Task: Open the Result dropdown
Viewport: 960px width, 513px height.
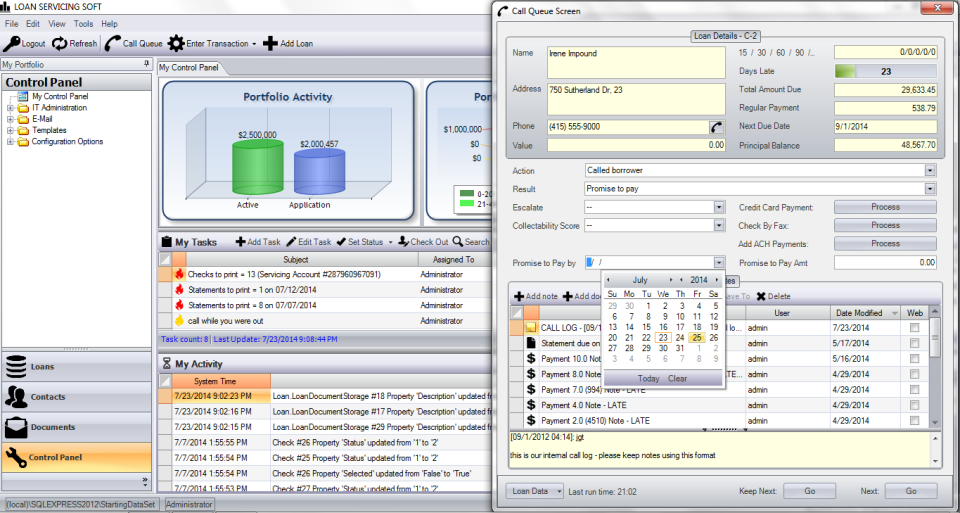Action: 930,189
